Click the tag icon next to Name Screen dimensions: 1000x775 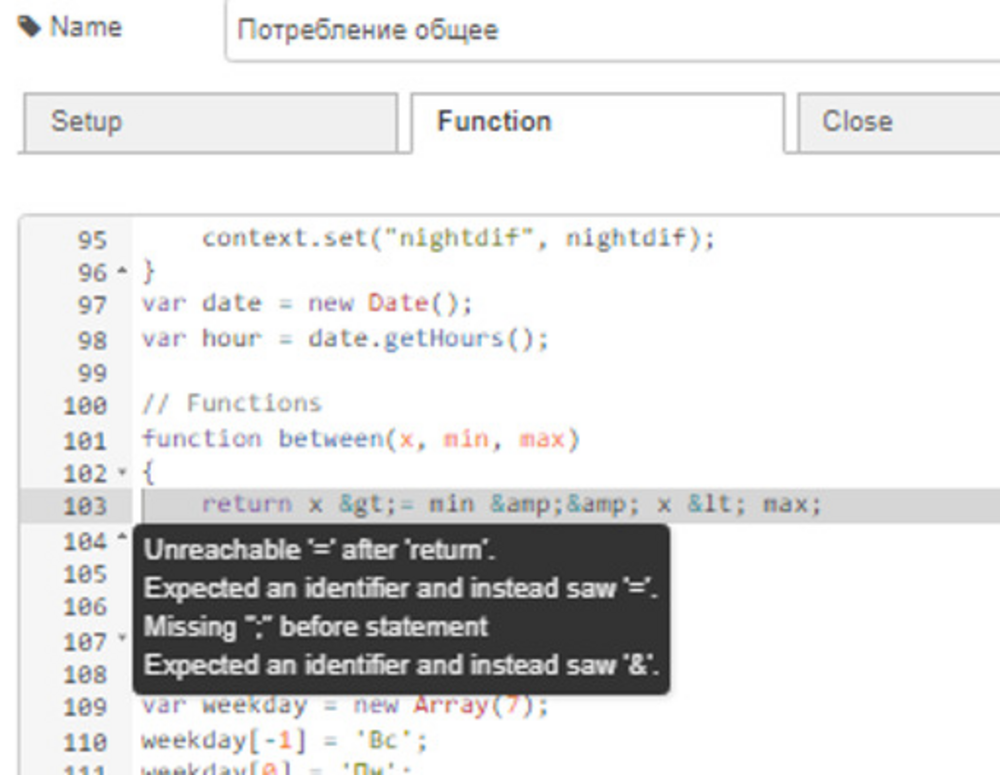29,27
